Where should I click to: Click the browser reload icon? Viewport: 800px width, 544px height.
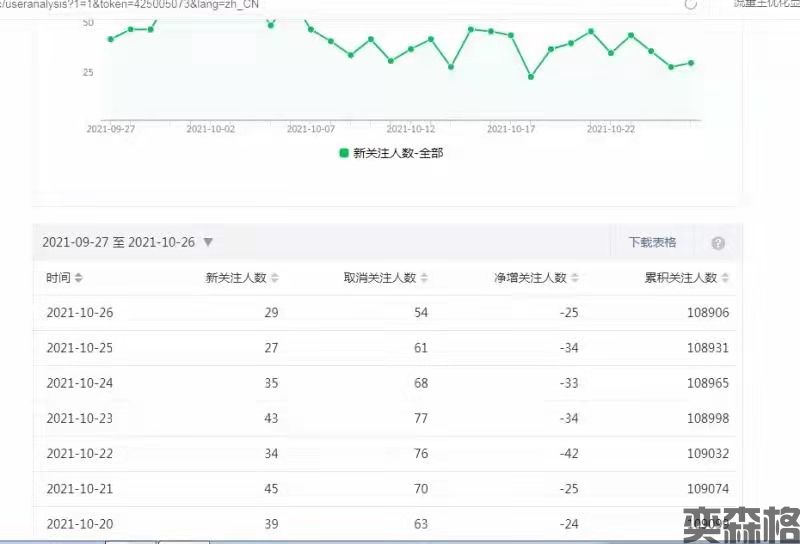pyautogui.click(x=690, y=4)
